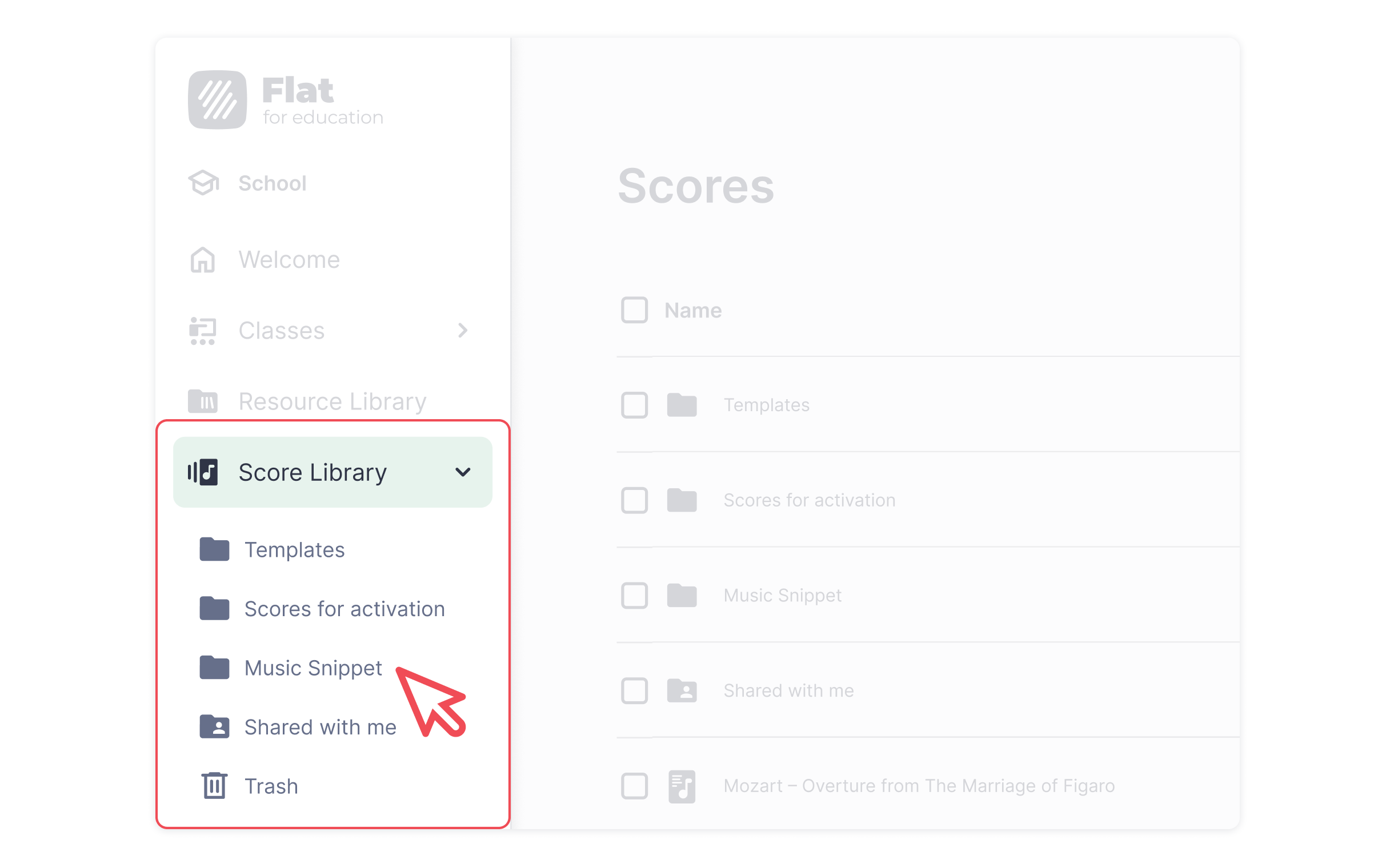Click the Welcome home icon

pyautogui.click(x=205, y=259)
